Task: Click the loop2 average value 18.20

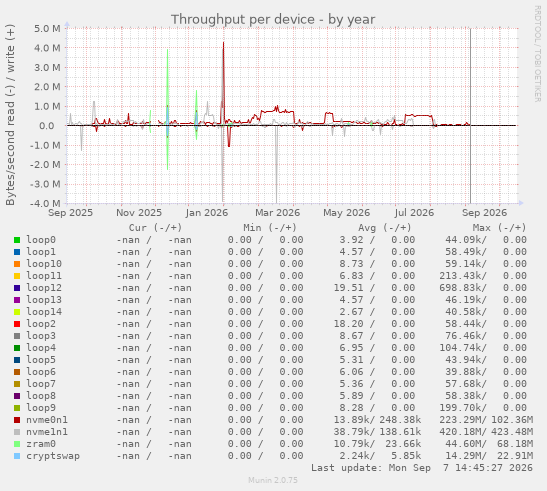Action: (x=349, y=324)
